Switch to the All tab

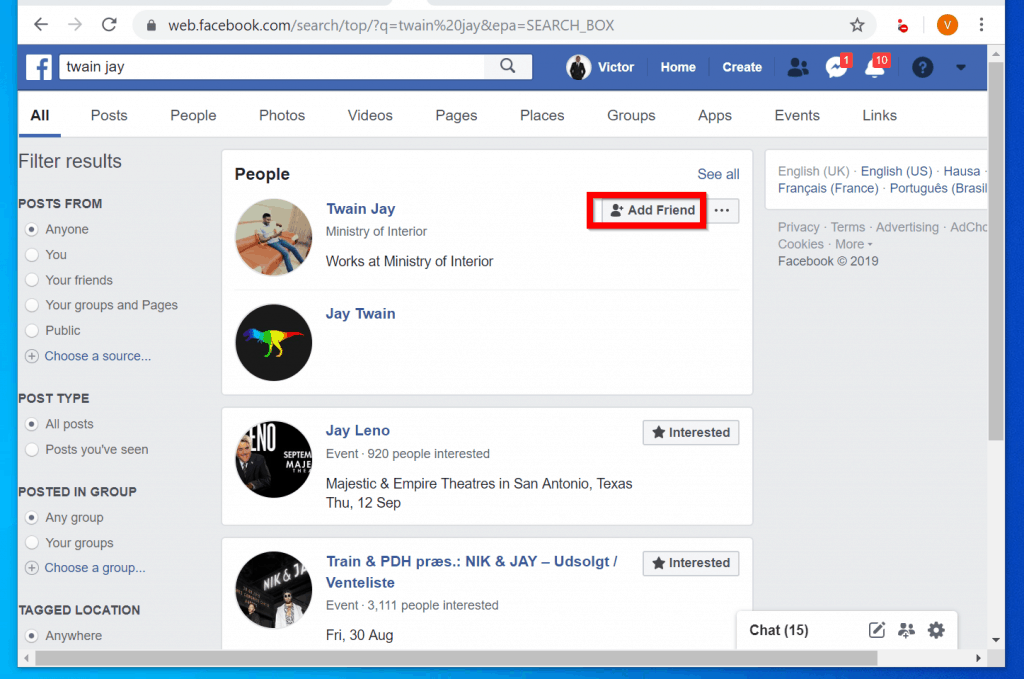point(40,116)
